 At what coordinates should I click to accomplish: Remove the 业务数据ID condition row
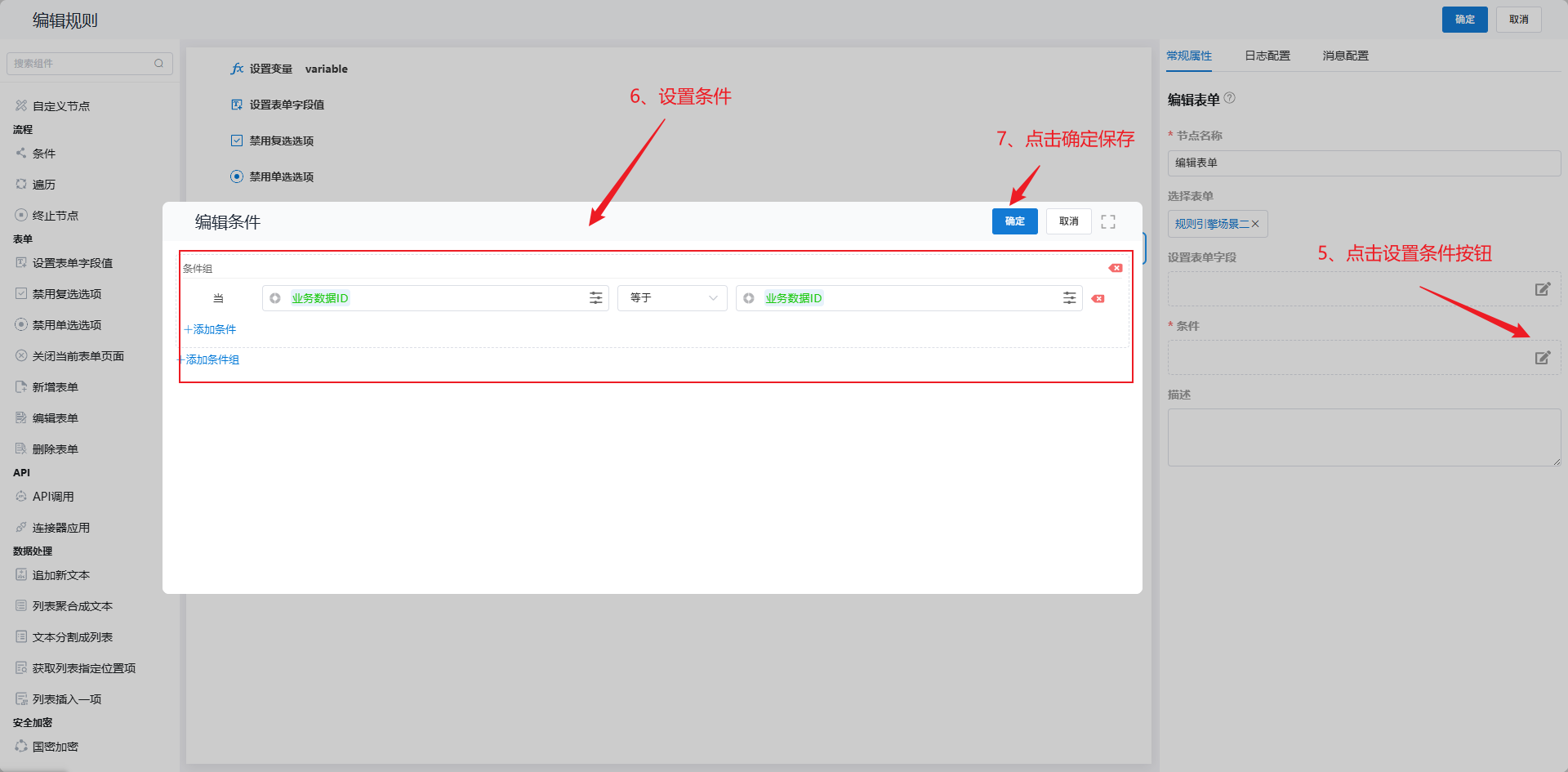[1098, 299]
